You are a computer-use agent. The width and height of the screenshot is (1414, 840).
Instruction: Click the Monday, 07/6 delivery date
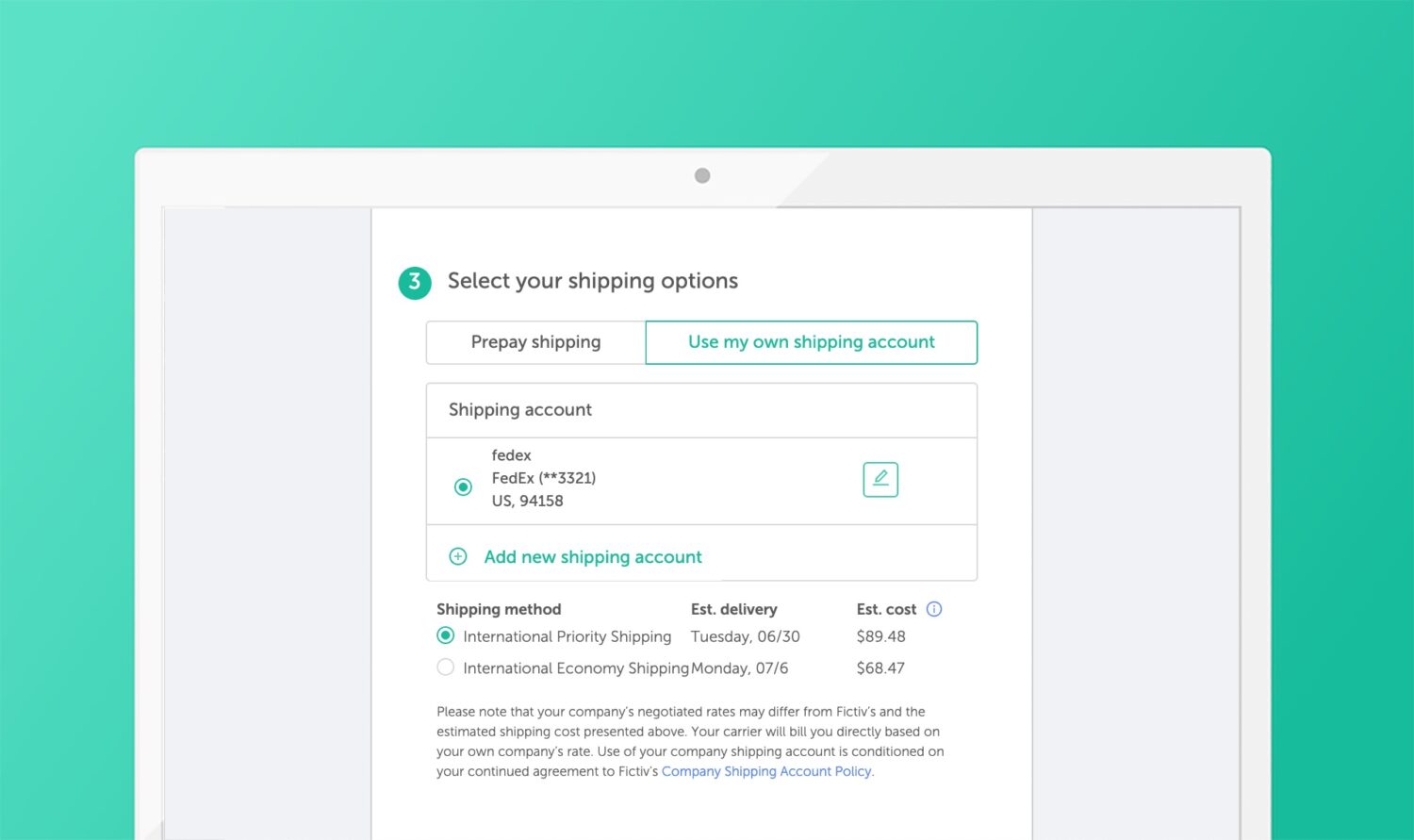pyautogui.click(x=739, y=668)
